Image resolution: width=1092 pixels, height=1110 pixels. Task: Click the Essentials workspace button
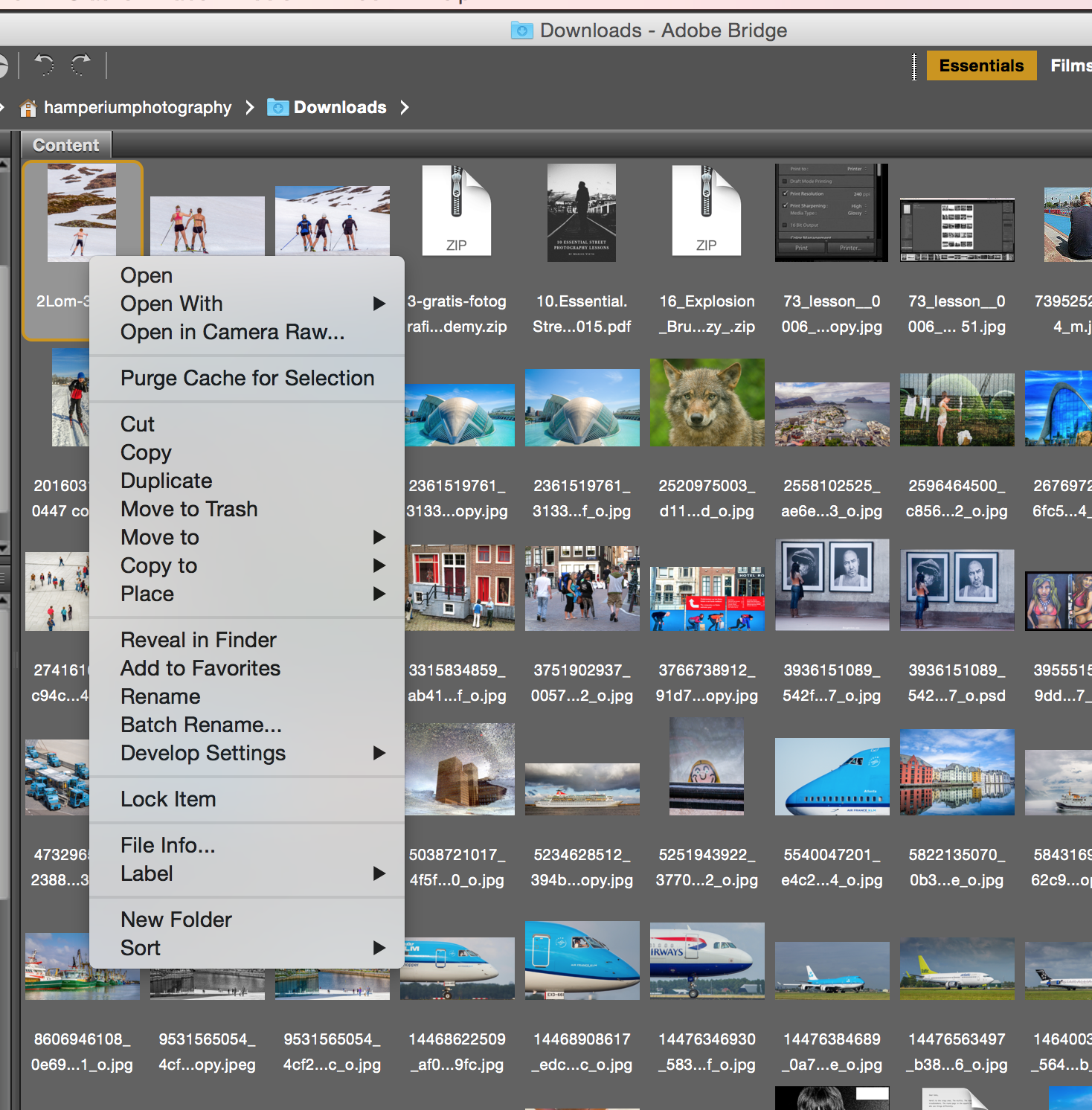click(x=981, y=65)
